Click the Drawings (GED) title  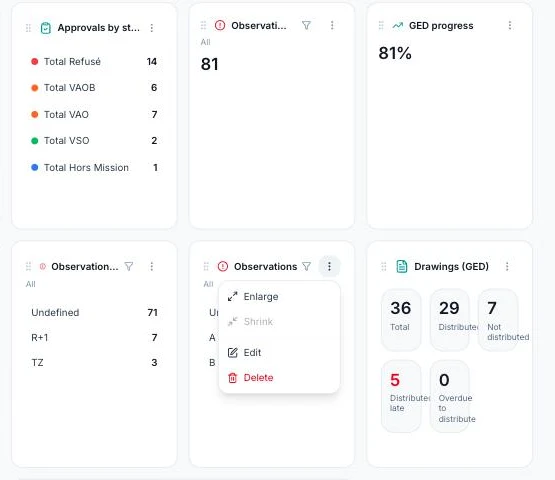pyautogui.click(x=451, y=266)
